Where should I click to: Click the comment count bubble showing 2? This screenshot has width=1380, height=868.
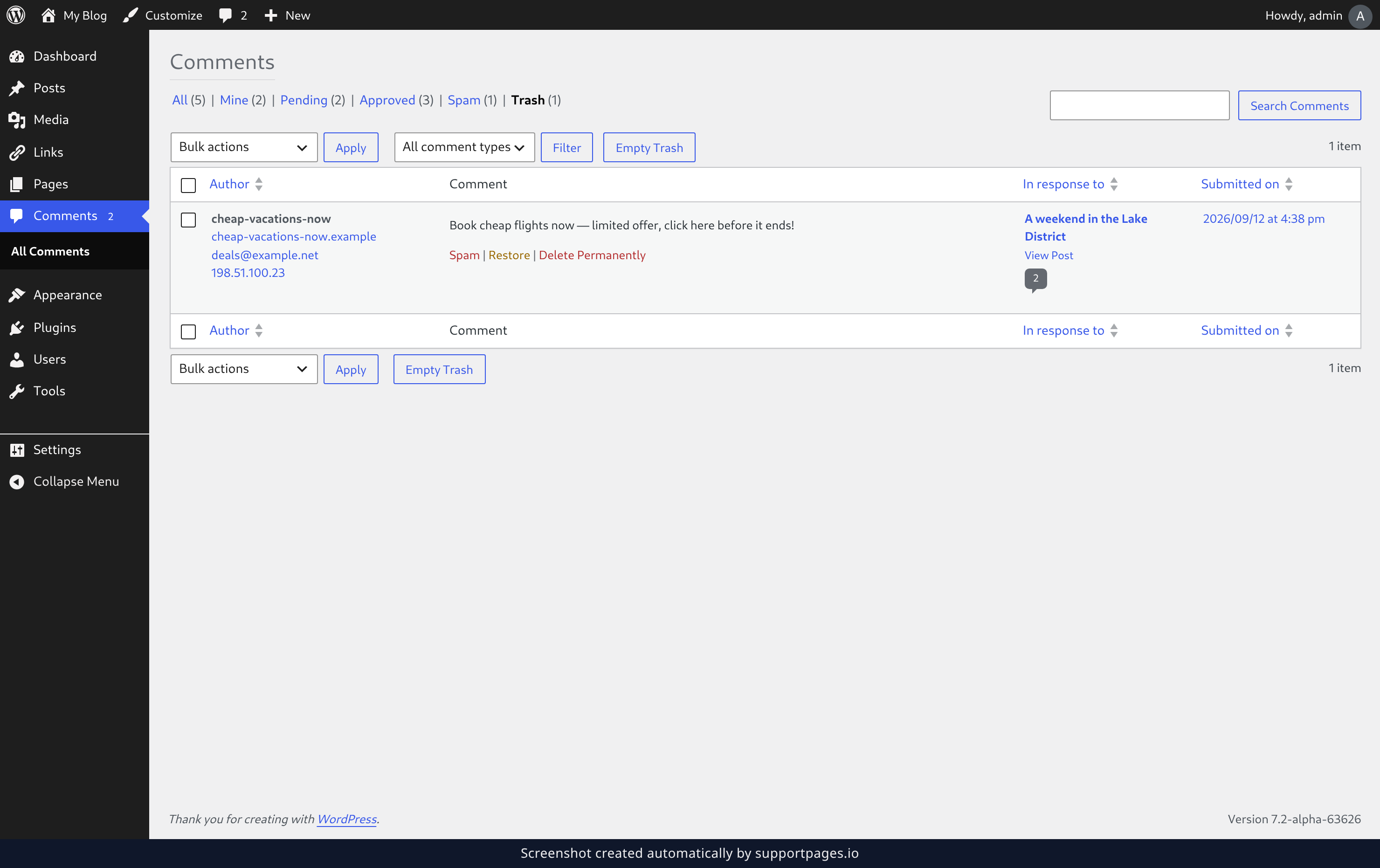click(1035, 279)
